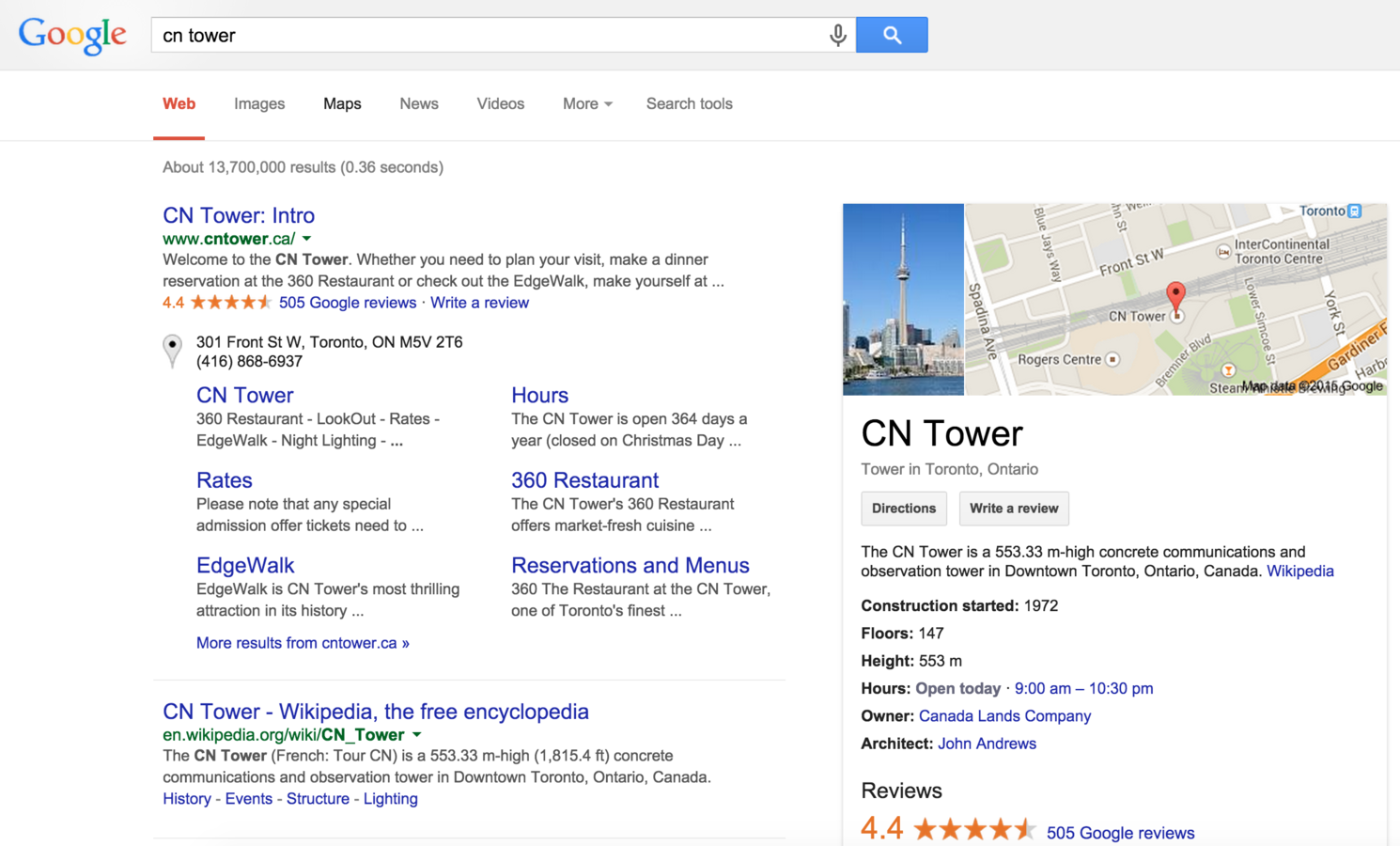
Task: Click address 301 Front St W, Toronto
Action: pyautogui.click(x=329, y=342)
